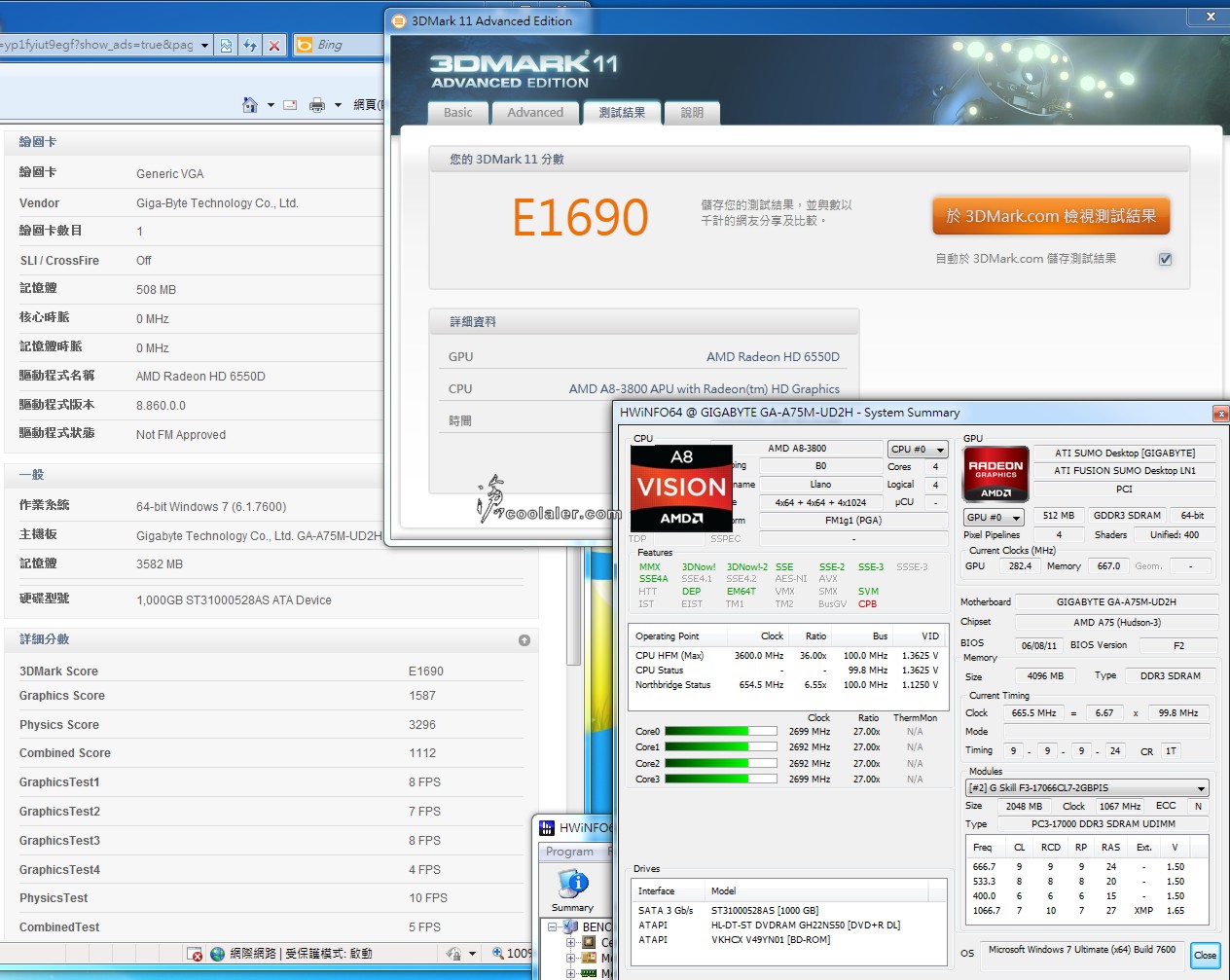Click the Print icon in the browser toolbar
The width and height of the screenshot is (1230, 980).
click(317, 105)
